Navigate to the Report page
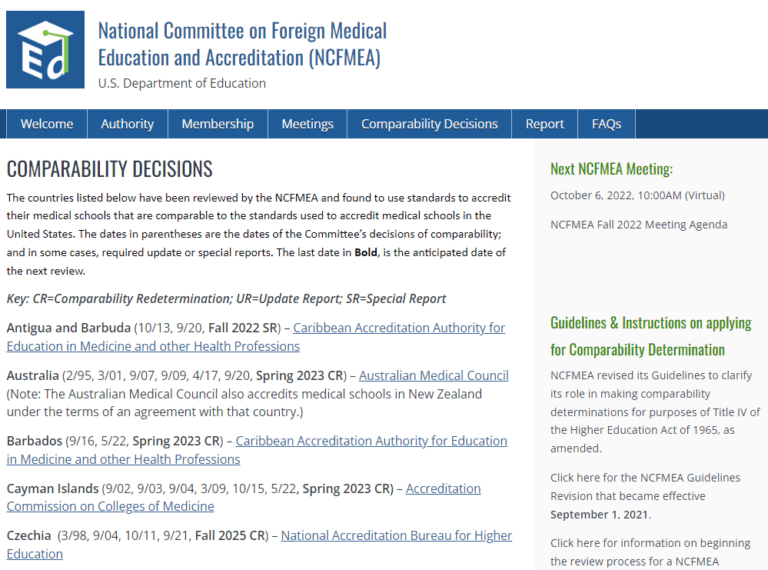This screenshot has height=570, width=768. (x=544, y=124)
